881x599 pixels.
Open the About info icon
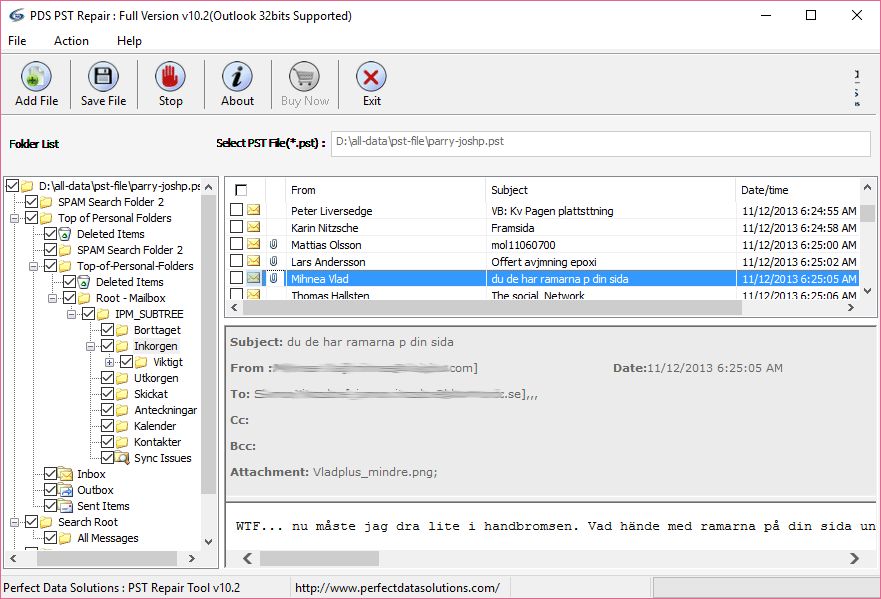tap(237, 77)
